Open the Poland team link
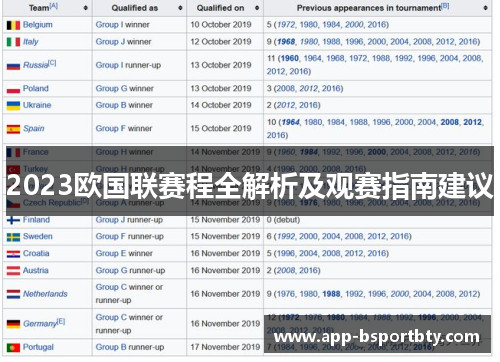The image size is (500, 362). 36,89
